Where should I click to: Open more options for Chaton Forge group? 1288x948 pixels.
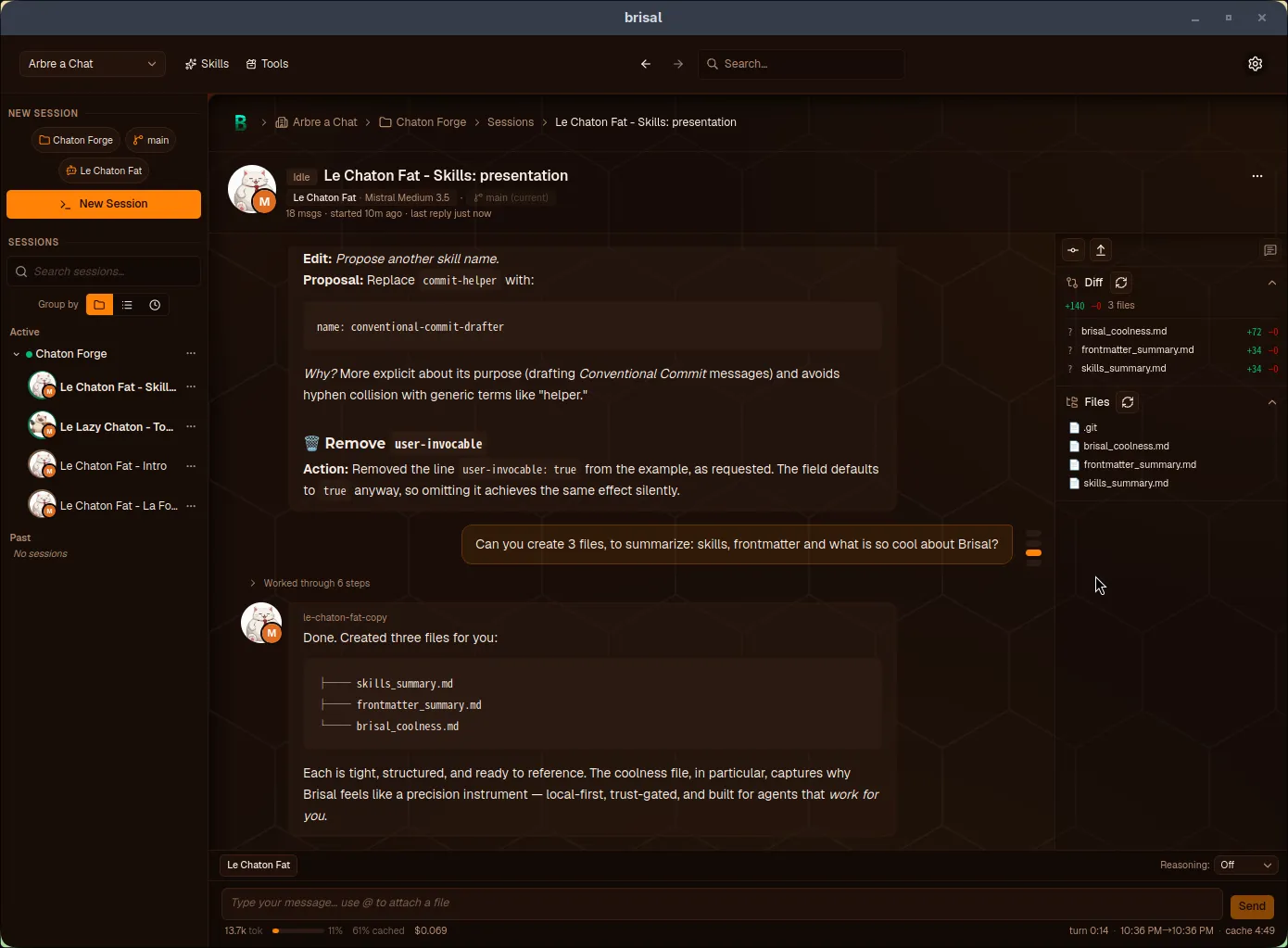click(191, 354)
